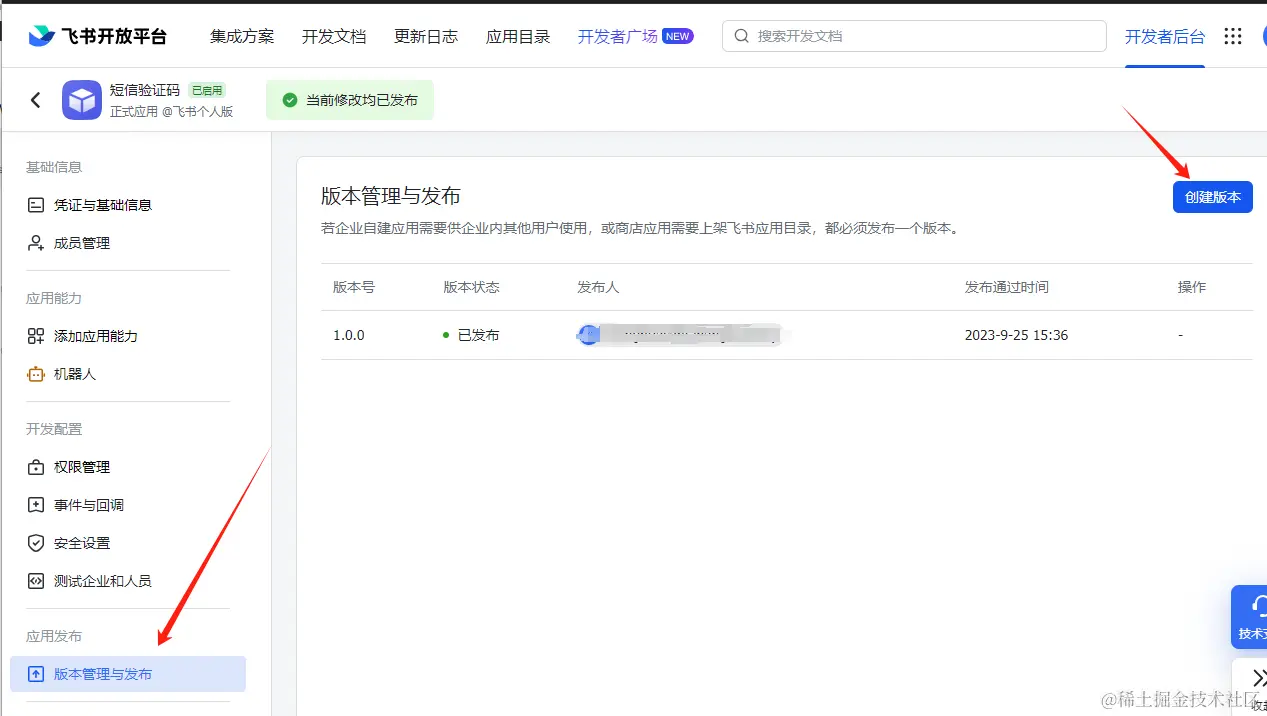Click the 版本状态 column header
The height and width of the screenshot is (716, 1267).
click(471, 287)
